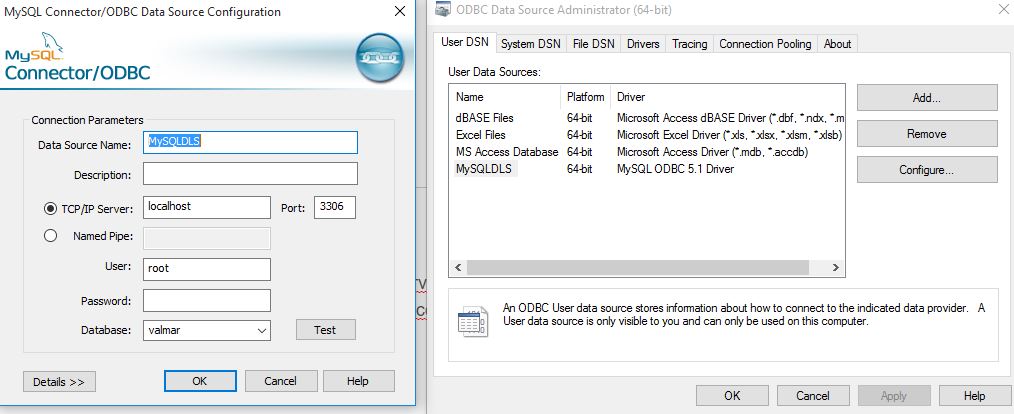Open the Drivers tab

click(x=643, y=44)
